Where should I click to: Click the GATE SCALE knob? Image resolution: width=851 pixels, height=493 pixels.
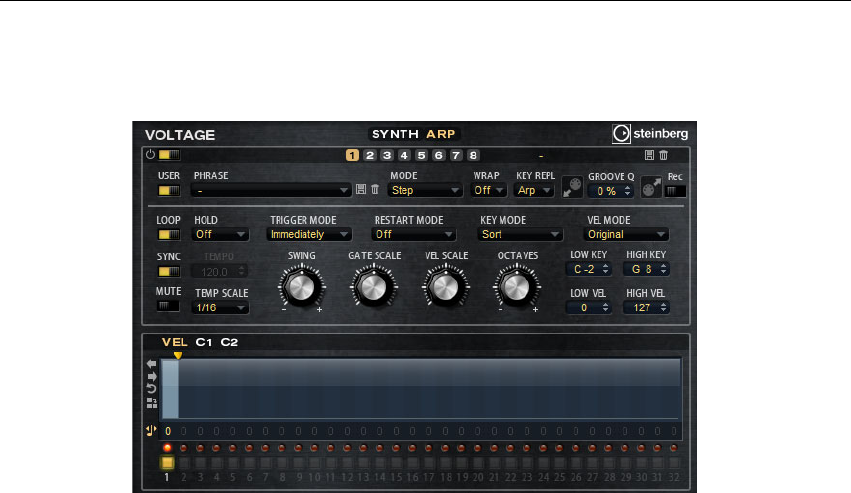coord(373,287)
